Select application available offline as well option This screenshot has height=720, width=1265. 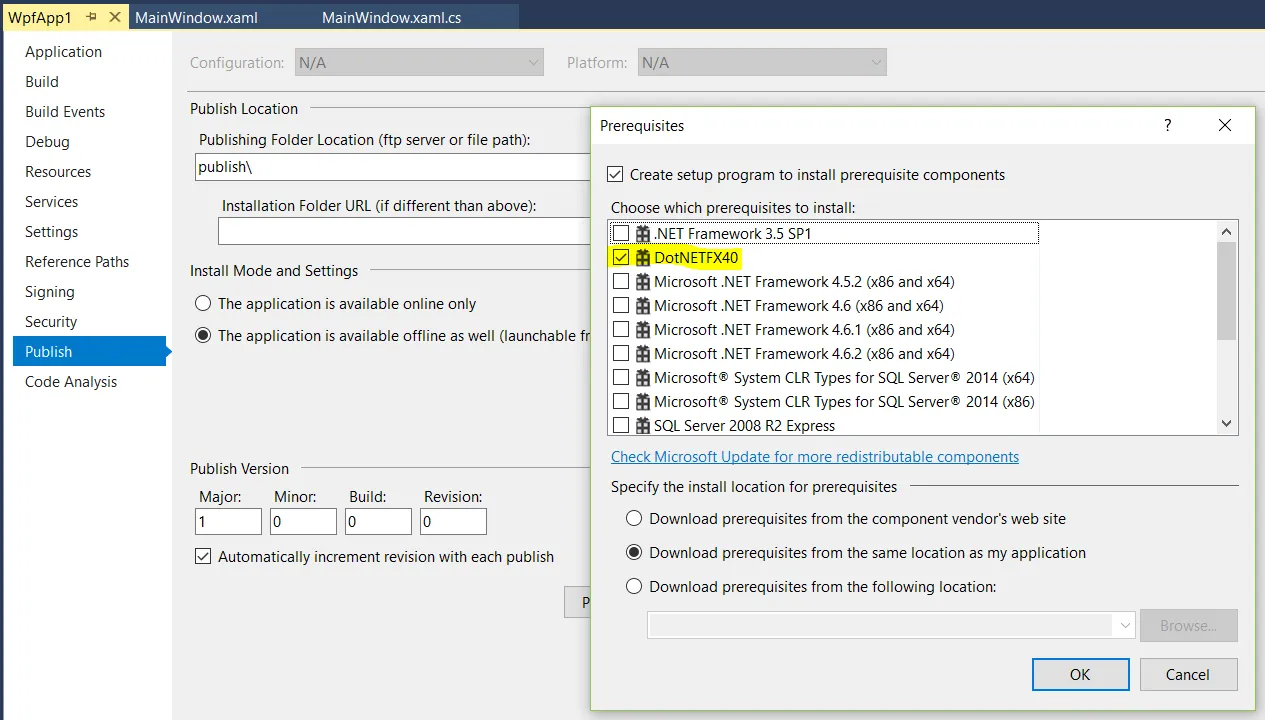coord(203,336)
